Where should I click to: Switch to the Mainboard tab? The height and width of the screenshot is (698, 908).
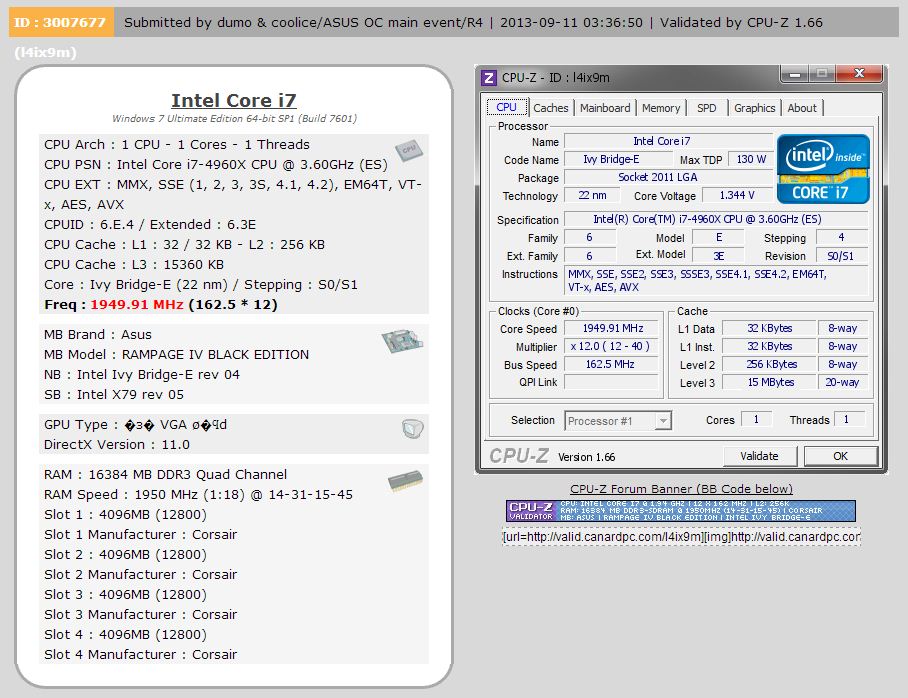[x=605, y=108]
